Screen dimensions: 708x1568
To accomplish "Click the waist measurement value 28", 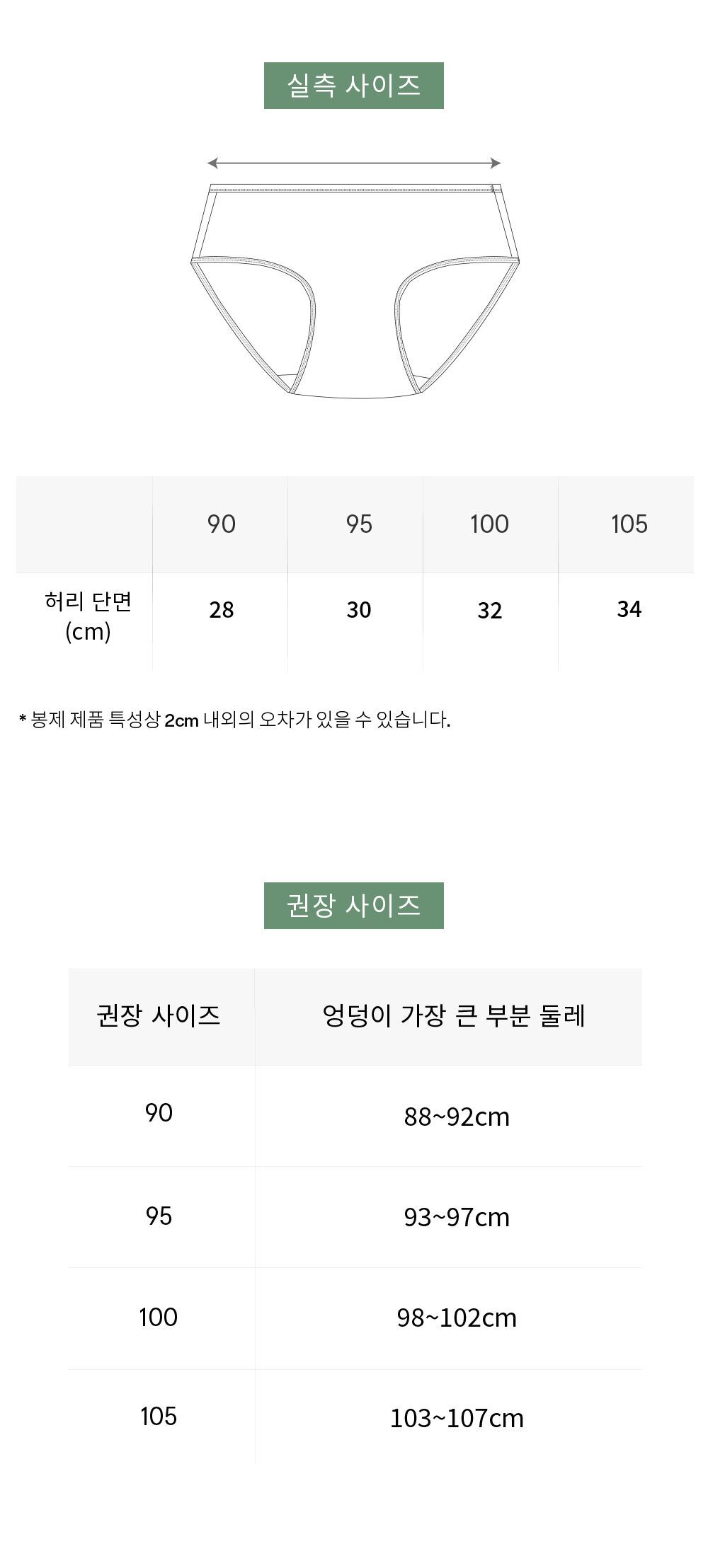I will pyautogui.click(x=221, y=610).
